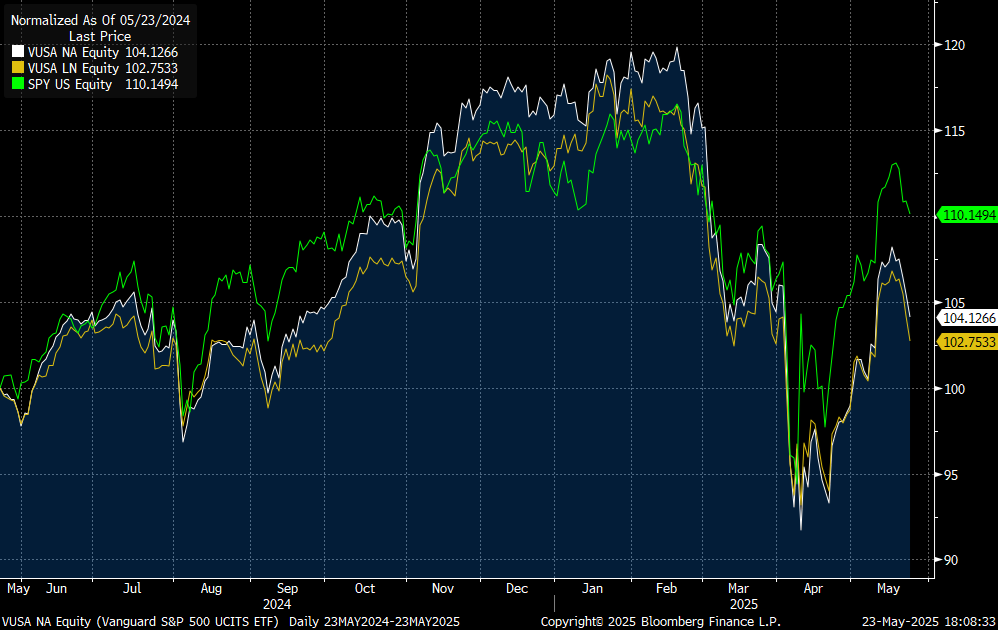Click the 'Mar' month label on the time axis
Viewport: 998px width, 630px height.
[738, 589]
